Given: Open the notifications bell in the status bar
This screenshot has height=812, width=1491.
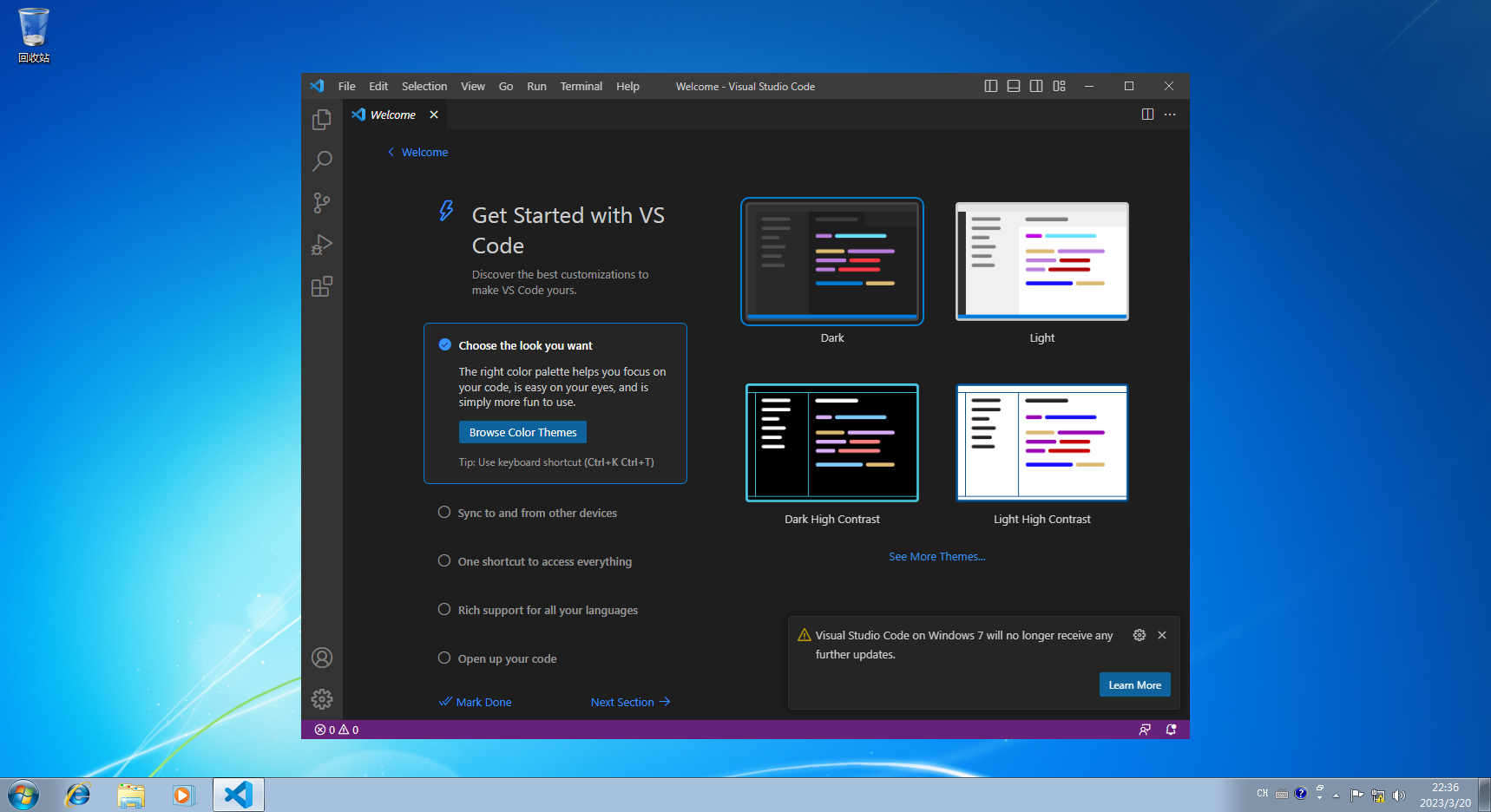Looking at the screenshot, I should point(1171,730).
